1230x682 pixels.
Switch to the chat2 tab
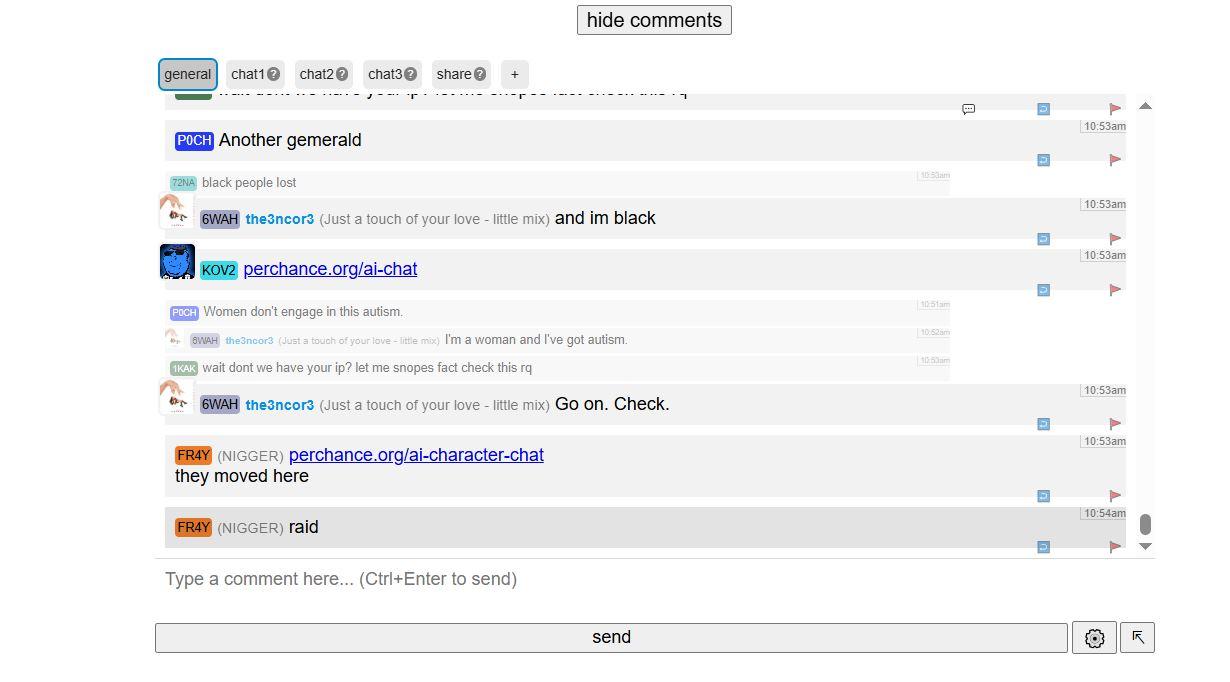point(316,74)
